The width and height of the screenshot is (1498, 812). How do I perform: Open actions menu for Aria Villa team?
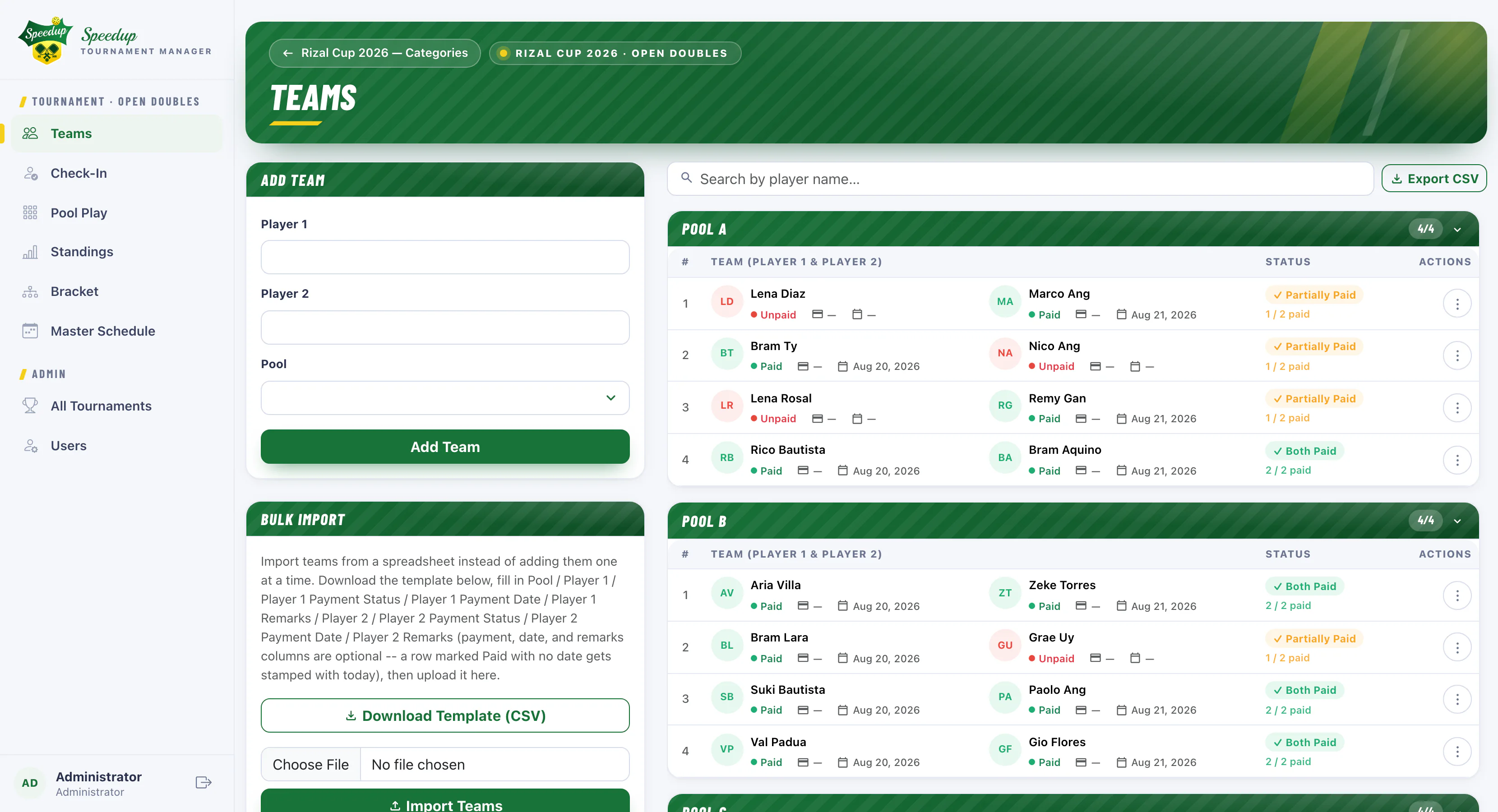1456,595
